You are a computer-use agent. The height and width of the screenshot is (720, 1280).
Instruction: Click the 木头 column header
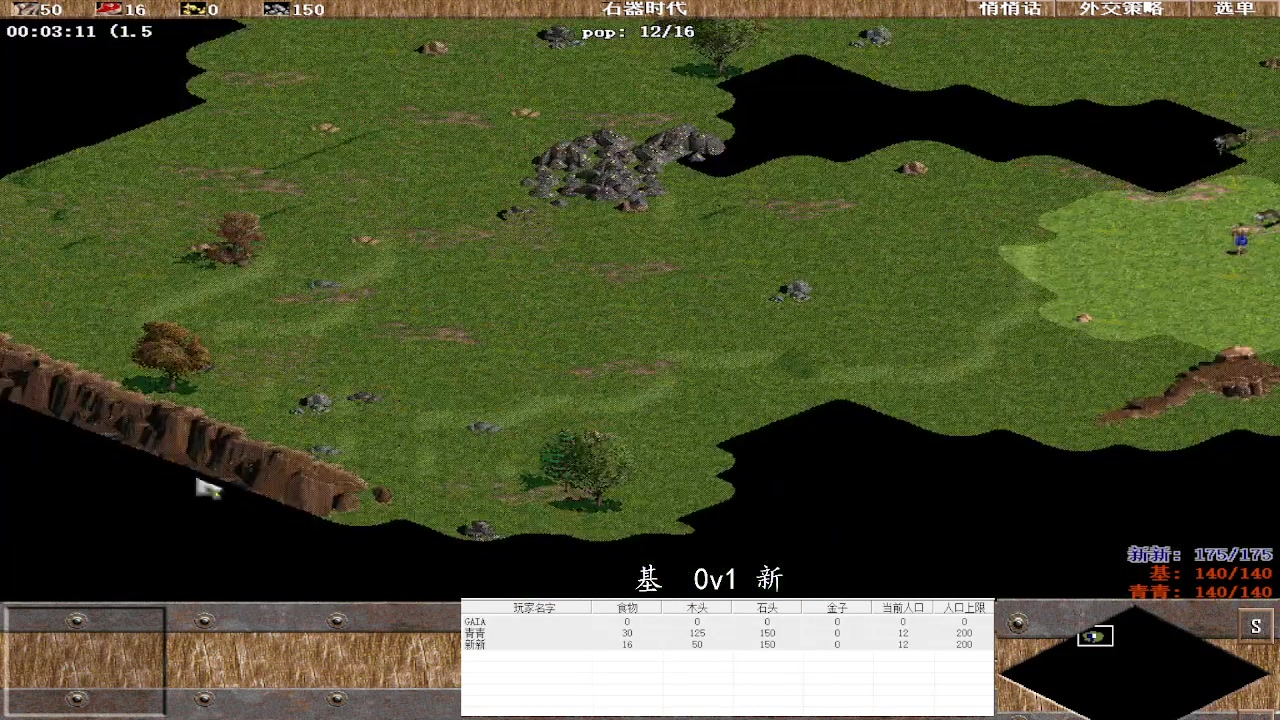point(697,607)
